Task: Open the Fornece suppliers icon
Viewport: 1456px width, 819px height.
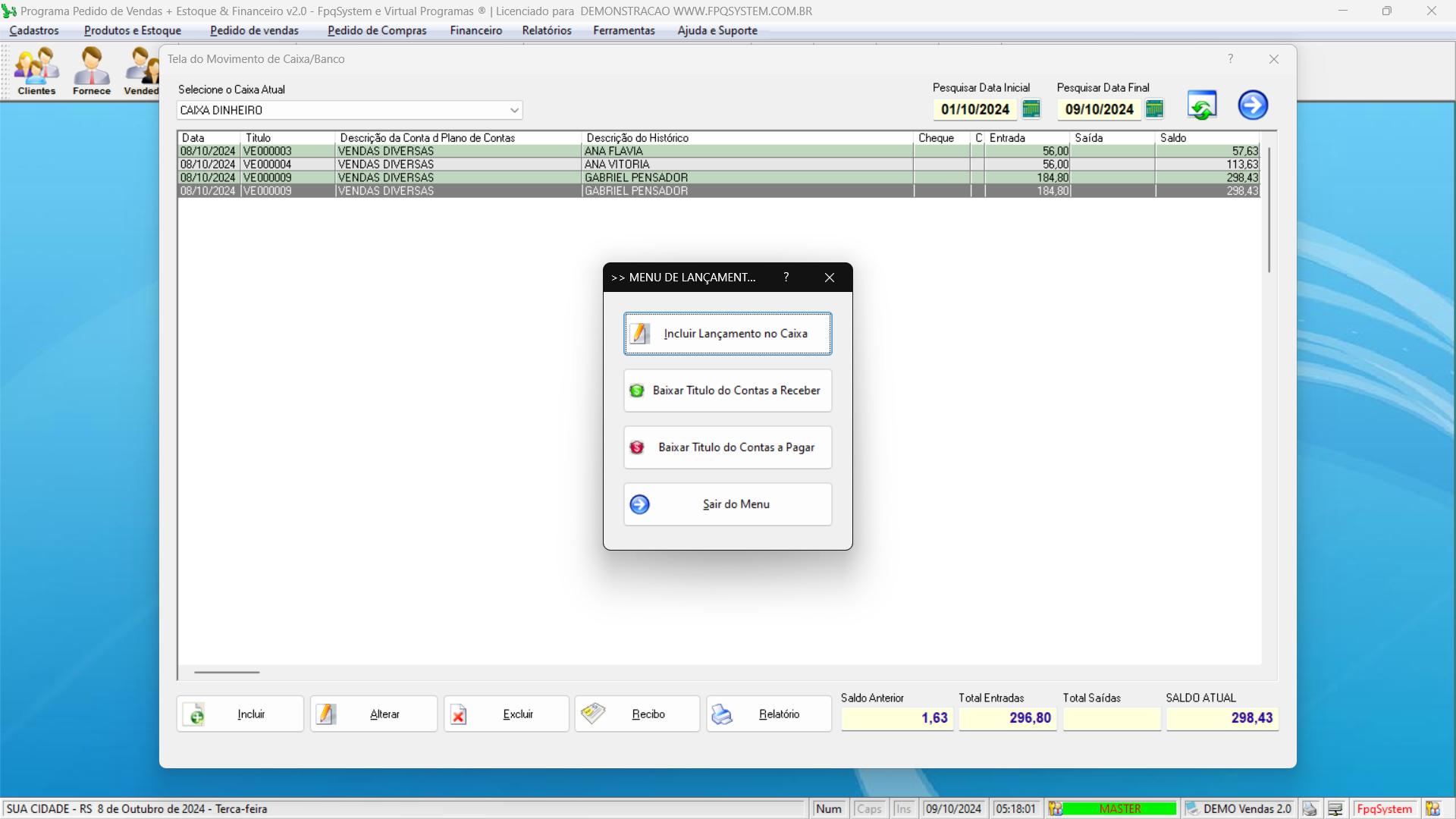Action: click(92, 71)
